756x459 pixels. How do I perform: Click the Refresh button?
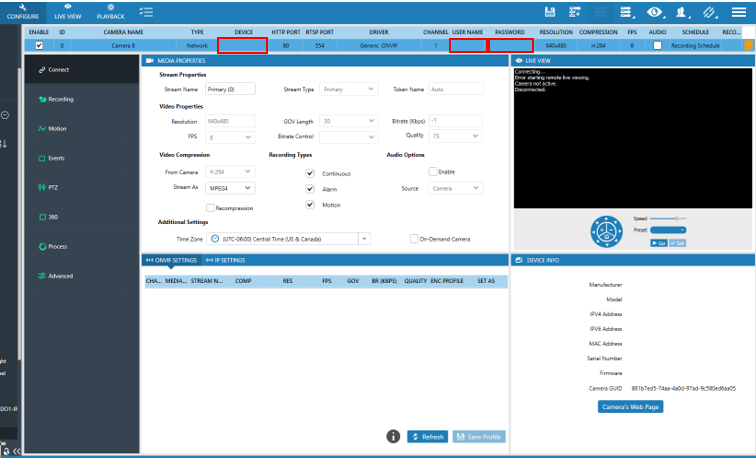coord(427,437)
